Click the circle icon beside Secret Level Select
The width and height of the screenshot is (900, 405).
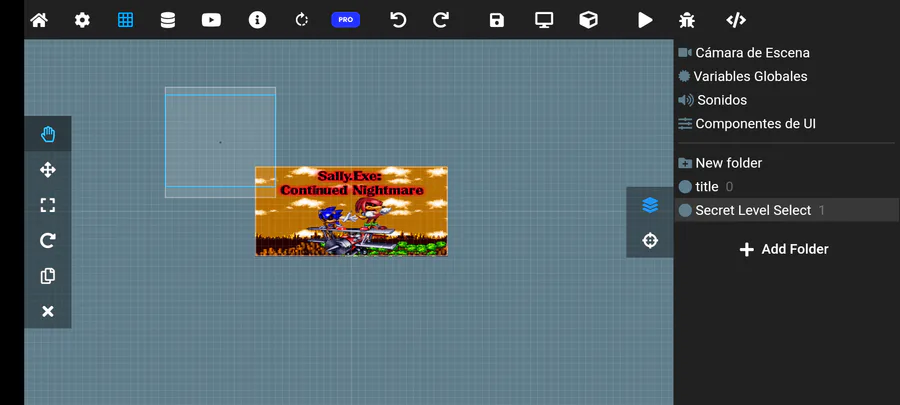pos(685,211)
